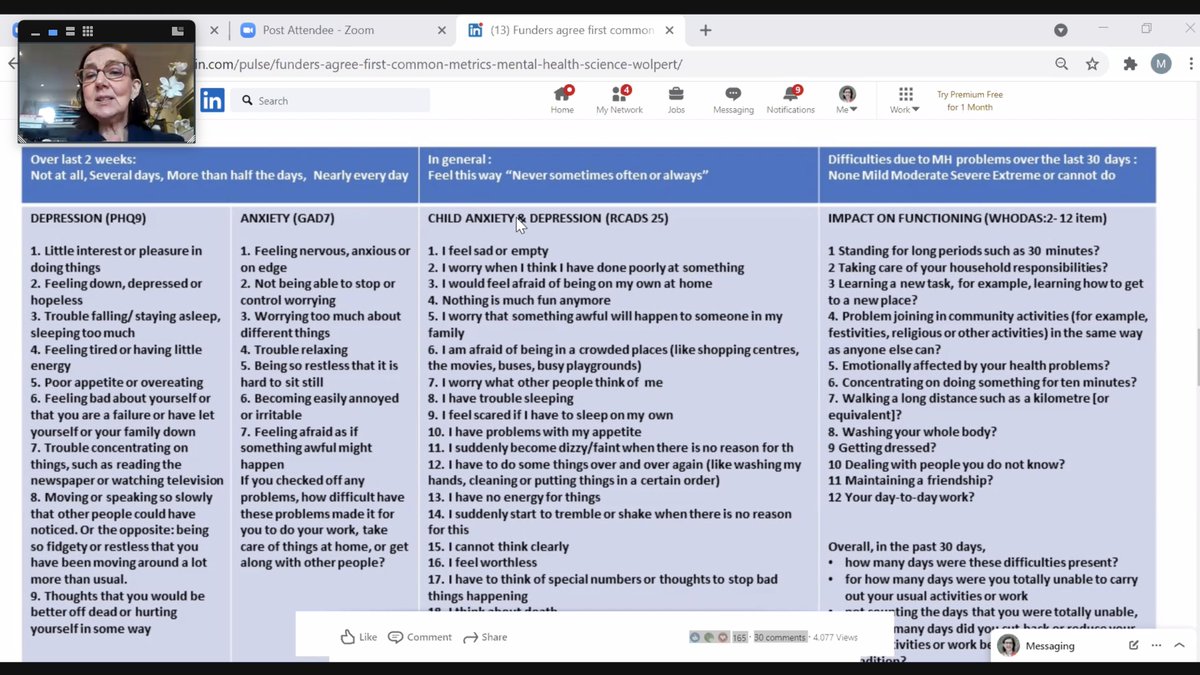Click 'Overall, in the past 30 days,' text
The height and width of the screenshot is (675, 1200).
[x=907, y=546]
